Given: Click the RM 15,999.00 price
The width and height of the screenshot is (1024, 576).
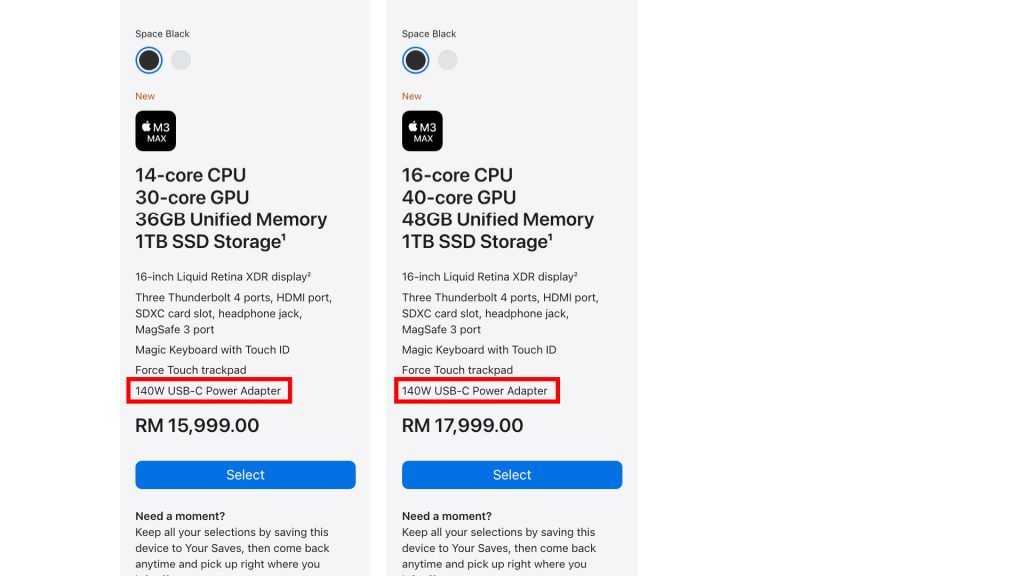Looking at the screenshot, I should coord(197,425).
